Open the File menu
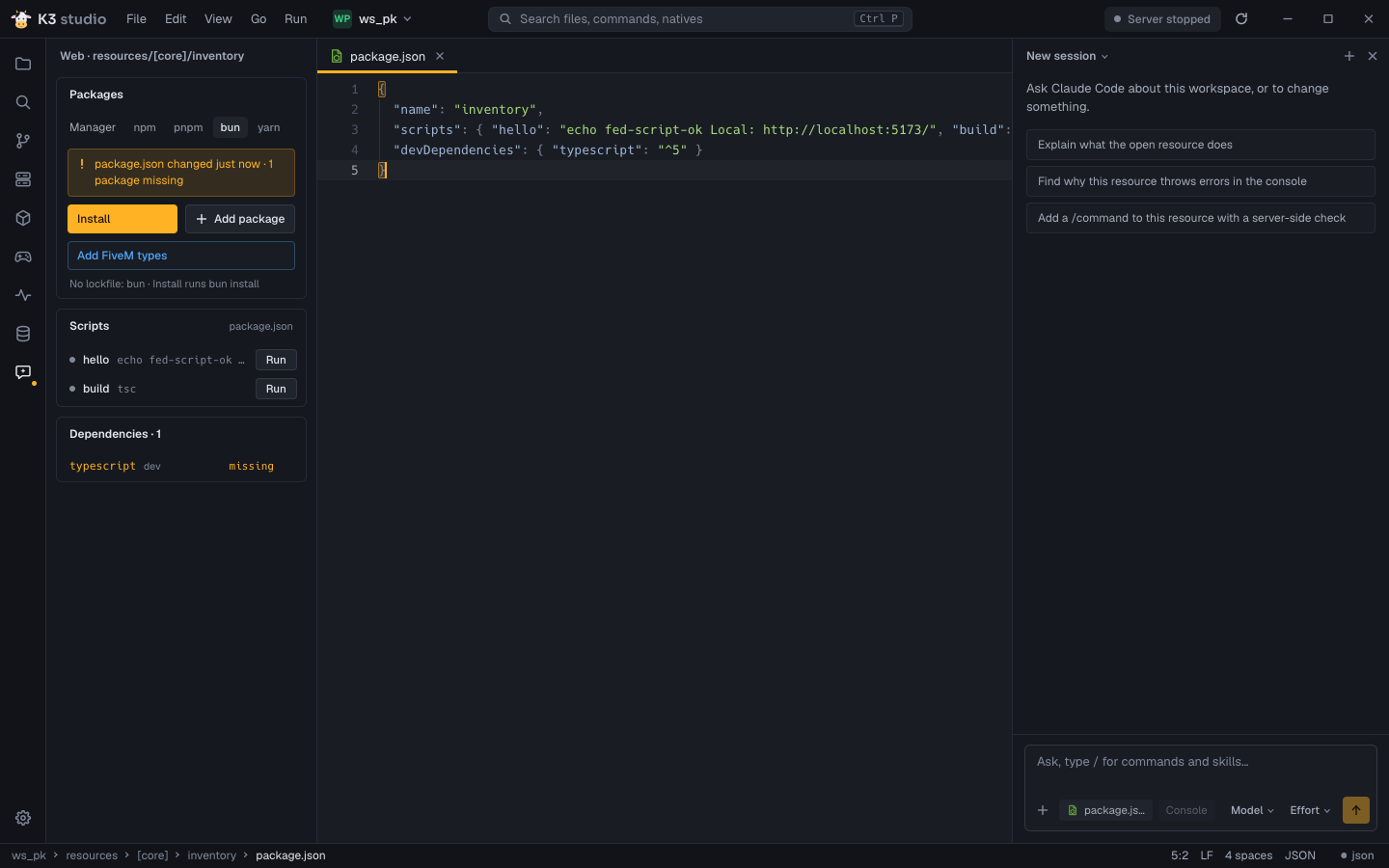The image size is (1389, 868). click(x=137, y=18)
